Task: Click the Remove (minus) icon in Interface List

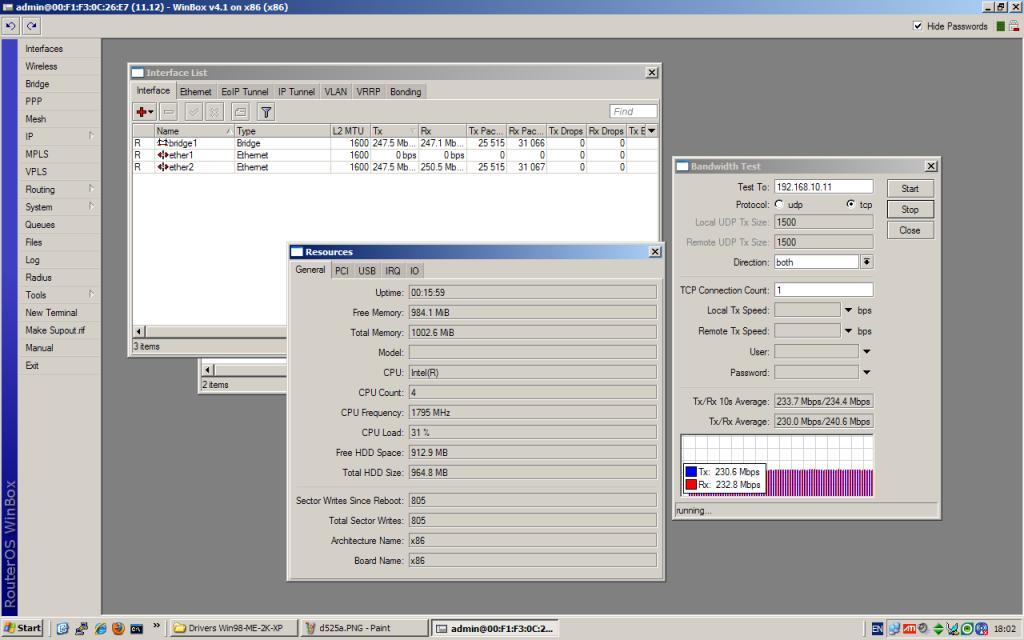Action: pyautogui.click(x=169, y=112)
